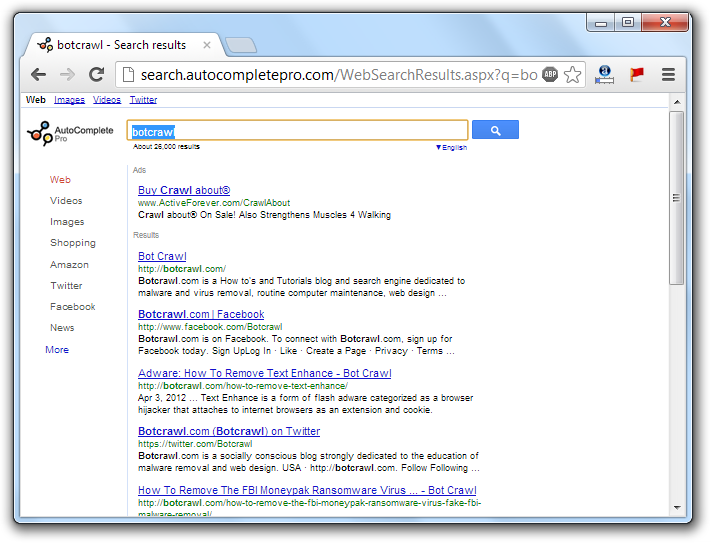Select Facebook in the left sidebar
Screen dimensions: 711x543
pyautogui.click(x=73, y=307)
